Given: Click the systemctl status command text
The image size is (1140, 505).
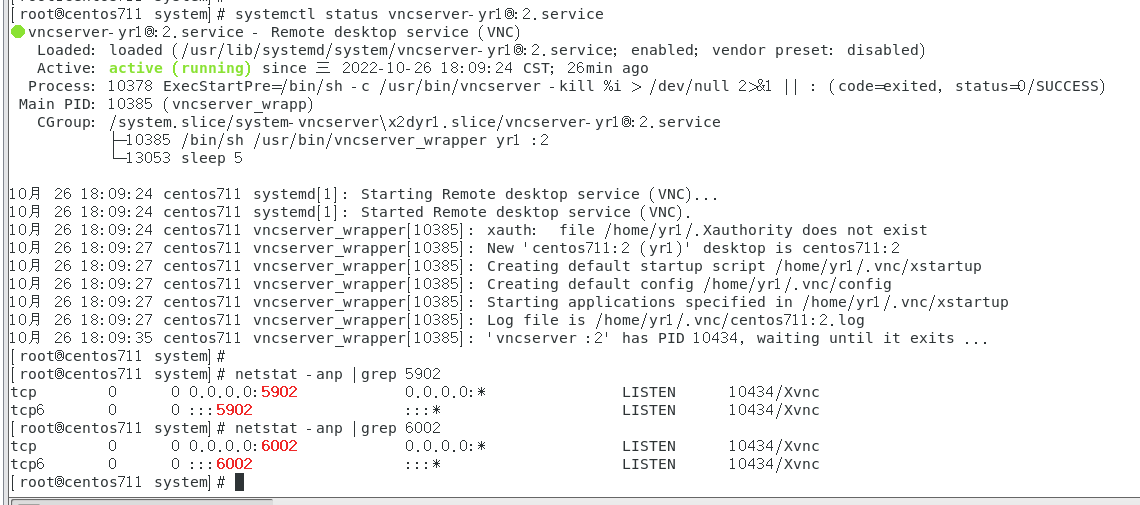Looking at the screenshot, I should pyautogui.click(x=419, y=14).
